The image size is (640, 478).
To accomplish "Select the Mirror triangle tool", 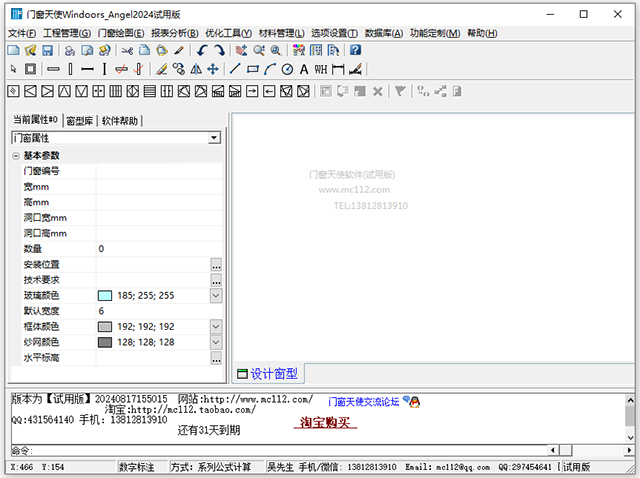I will [196, 69].
